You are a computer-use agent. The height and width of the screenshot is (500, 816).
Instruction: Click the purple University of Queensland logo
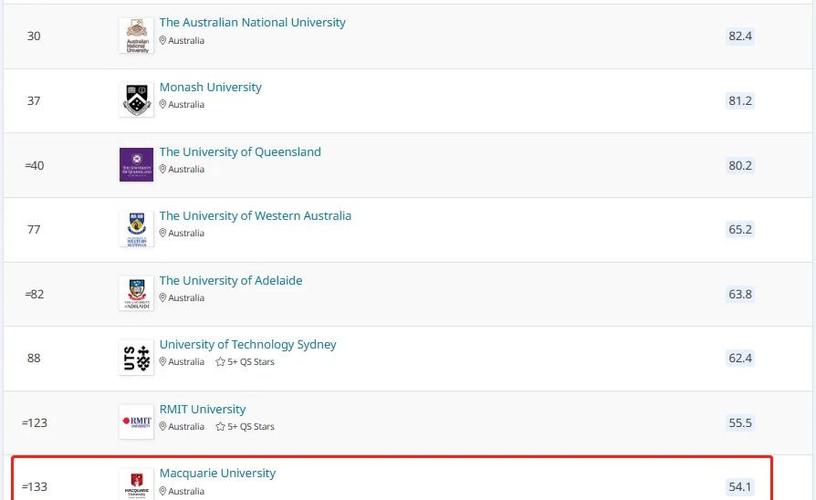(x=136, y=165)
